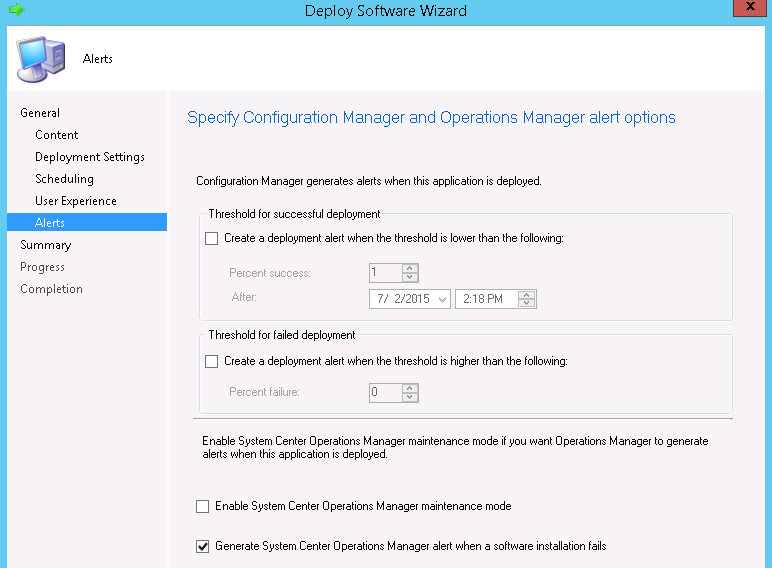
Task: Increase the Percent success value
Action: (410, 268)
